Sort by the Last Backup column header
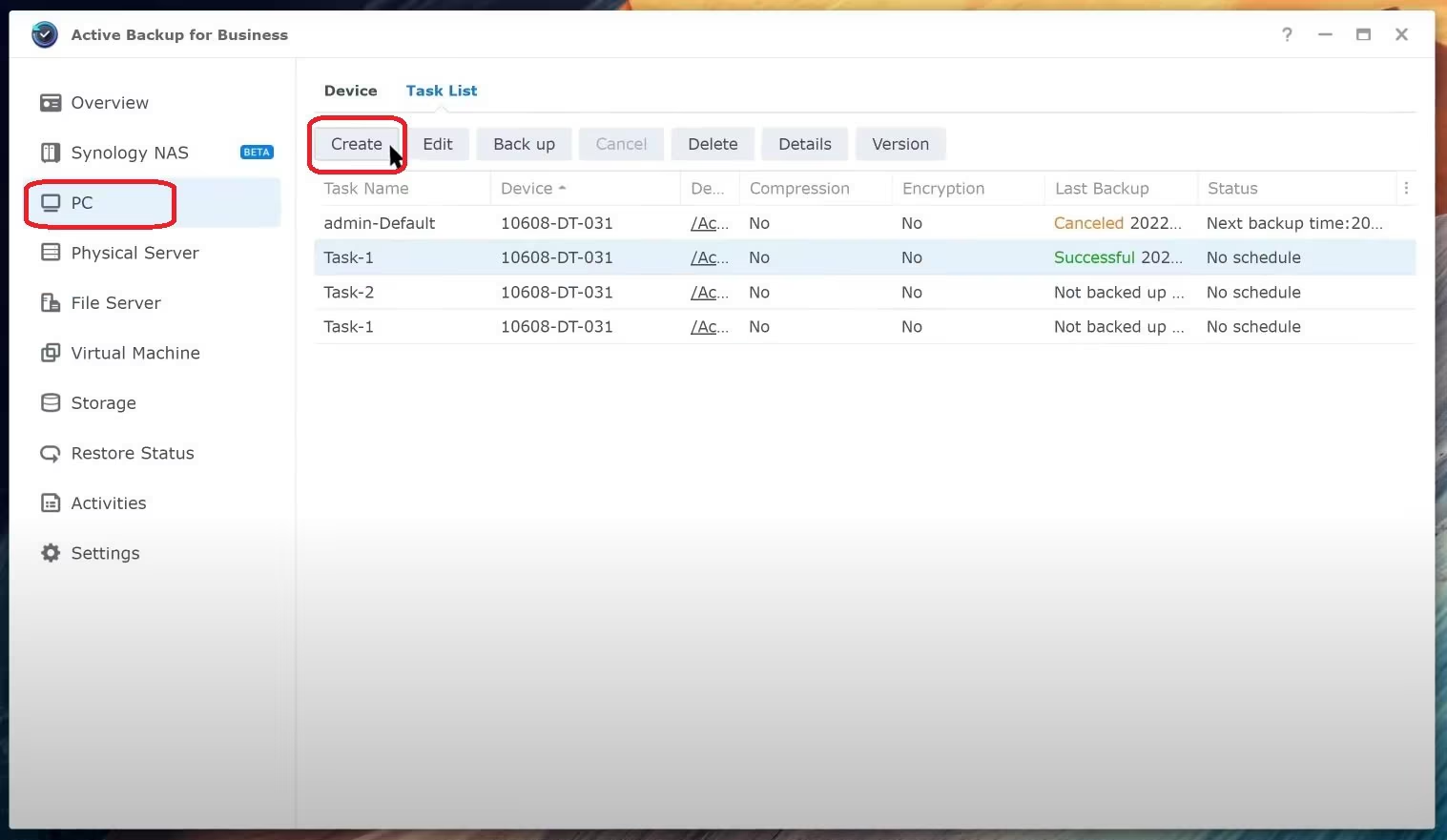1447x840 pixels. pos(1121,189)
